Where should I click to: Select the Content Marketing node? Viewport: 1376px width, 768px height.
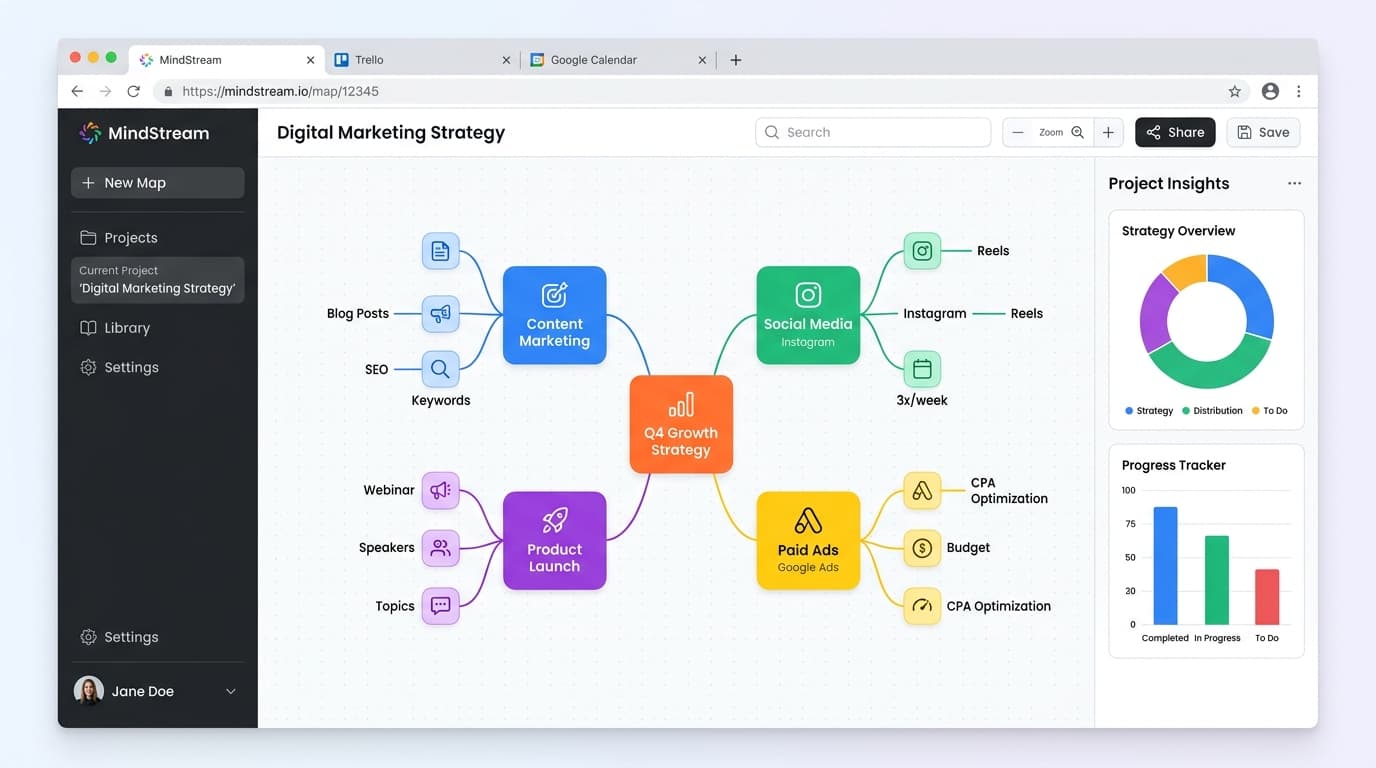554,315
